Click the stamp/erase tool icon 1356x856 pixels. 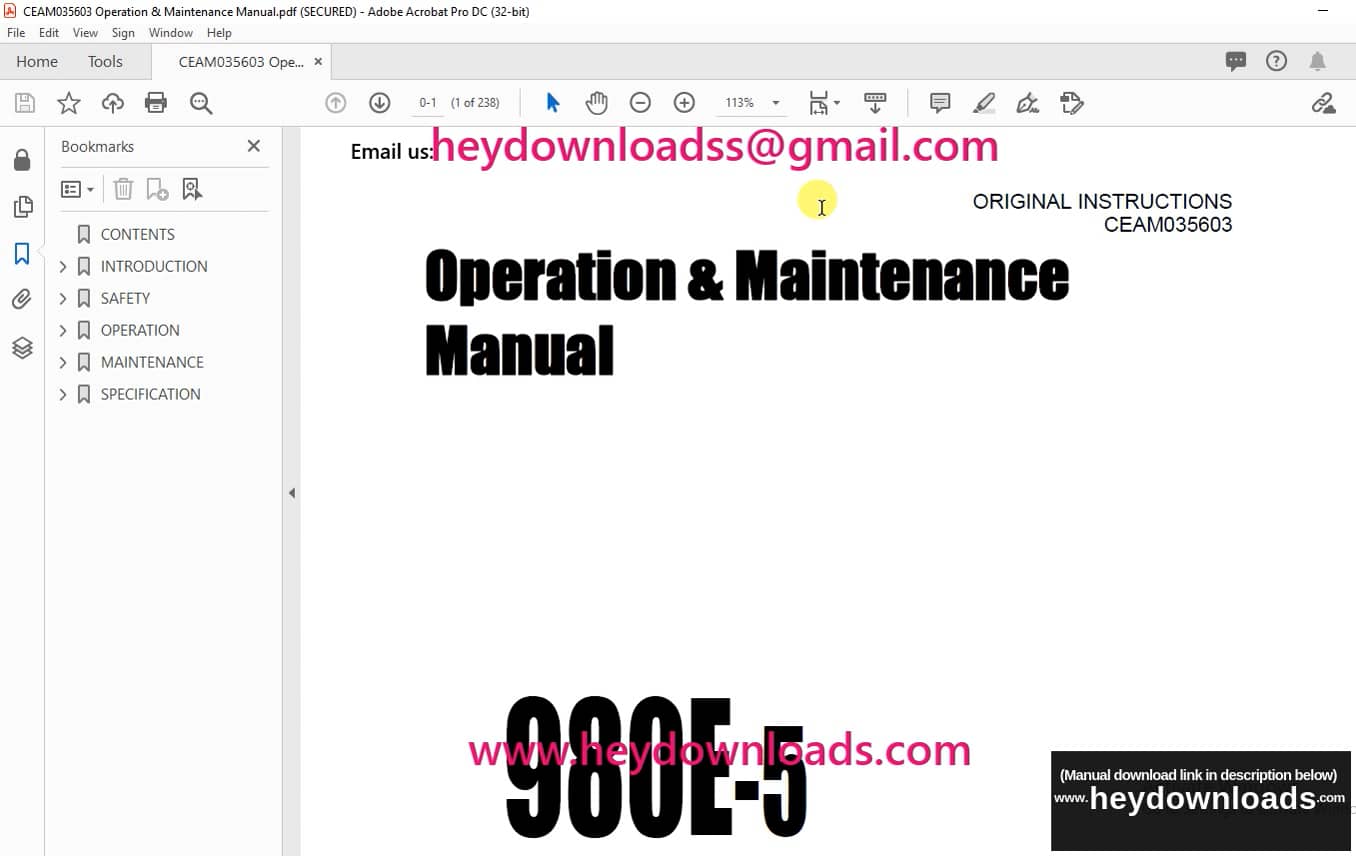pos(1072,103)
